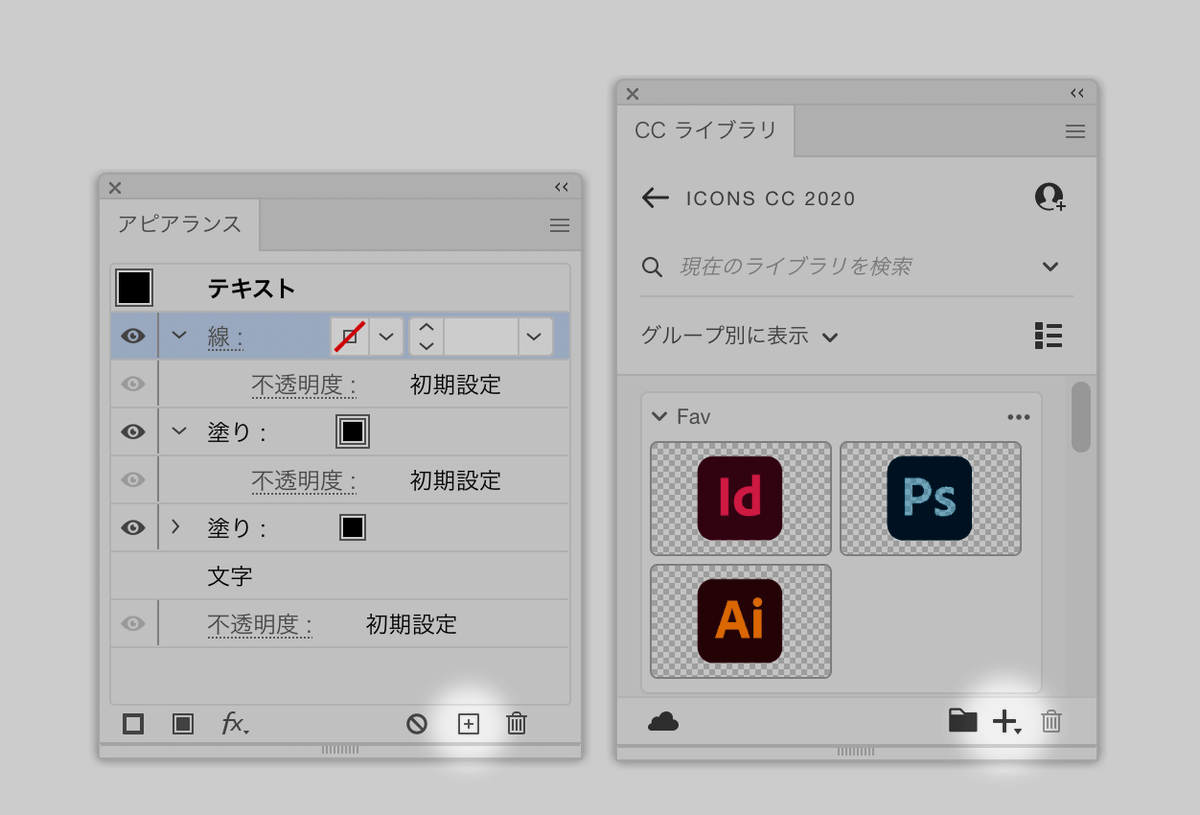
Task: Open the グループ別に表示 view dropdown
Action: tap(737, 337)
